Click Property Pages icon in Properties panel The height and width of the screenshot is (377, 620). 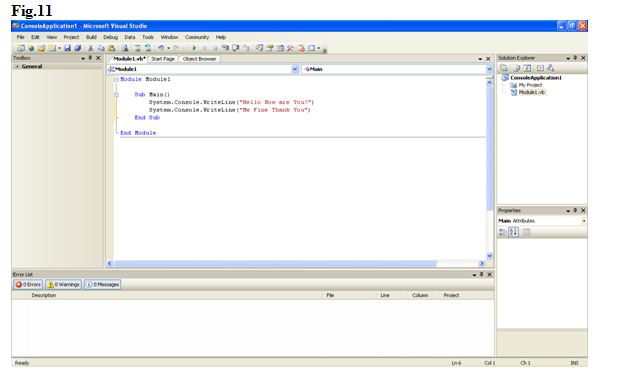tap(526, 232)
